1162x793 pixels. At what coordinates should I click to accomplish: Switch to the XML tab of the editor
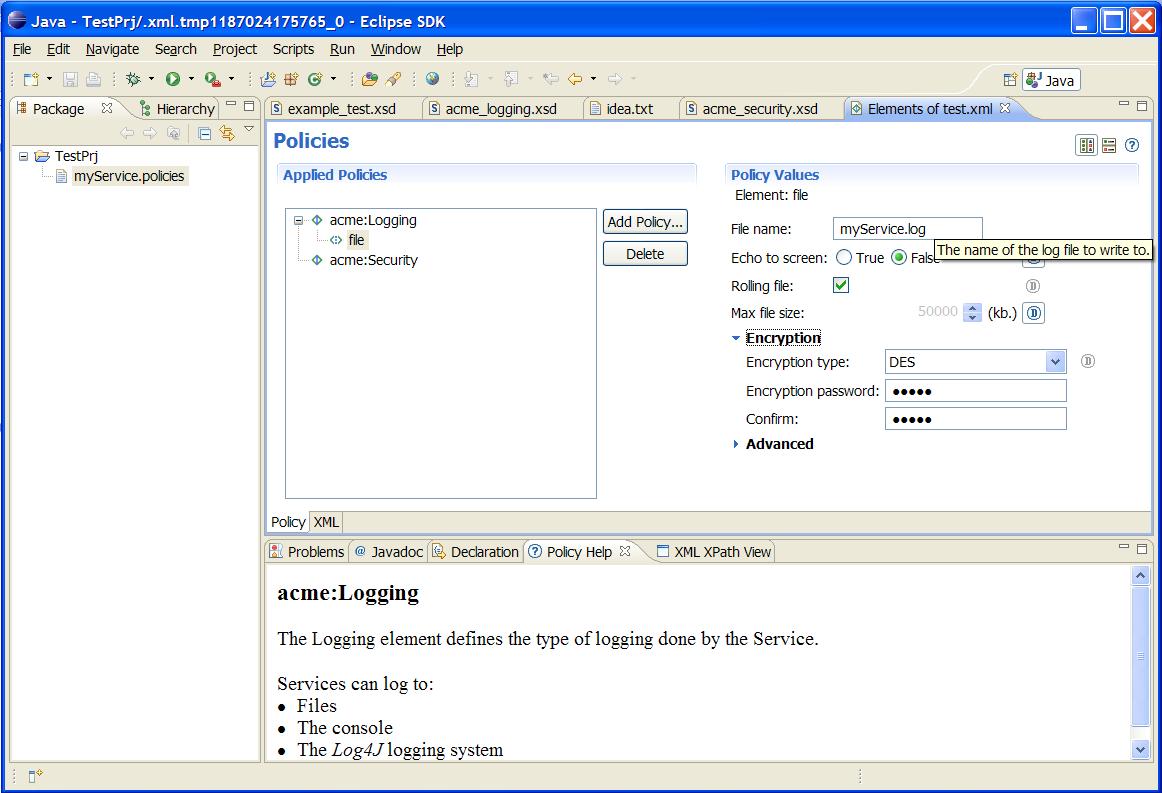326,522
